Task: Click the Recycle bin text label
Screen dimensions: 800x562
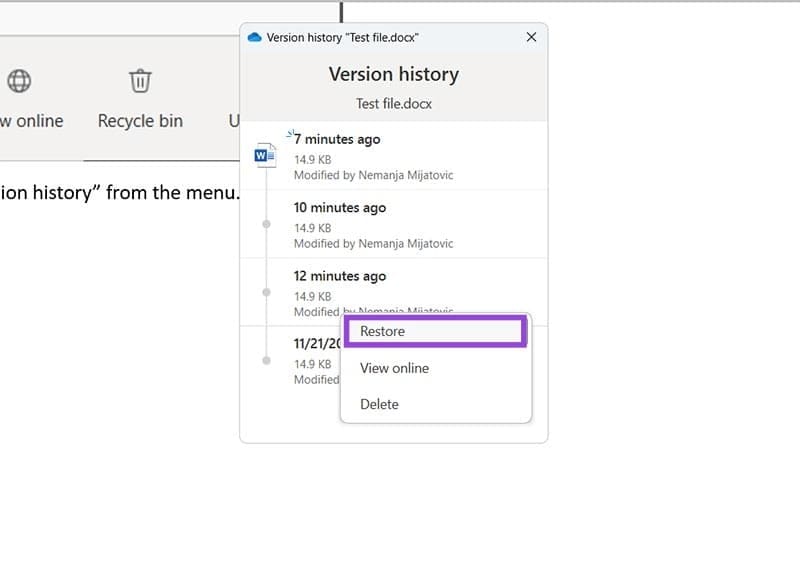Action: click(140, 121)
